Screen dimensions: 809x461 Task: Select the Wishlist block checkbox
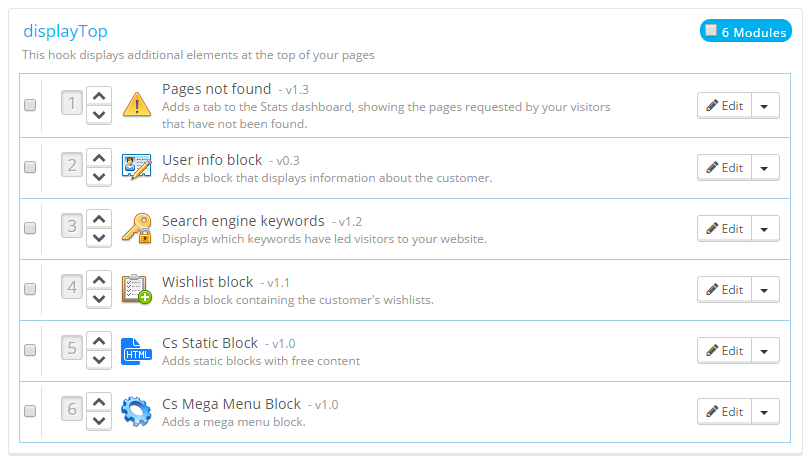point(30,289)
